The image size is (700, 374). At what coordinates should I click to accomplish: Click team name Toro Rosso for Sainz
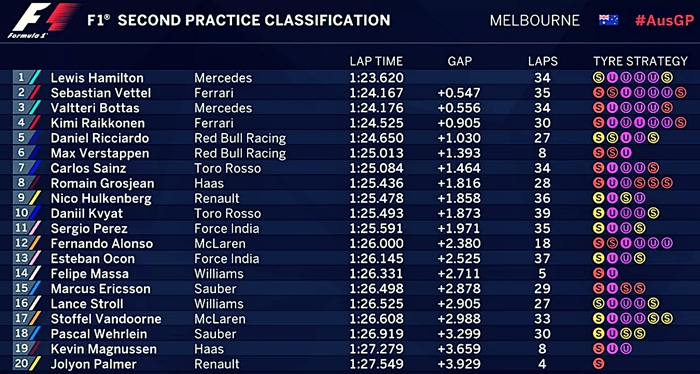point(228,168)
